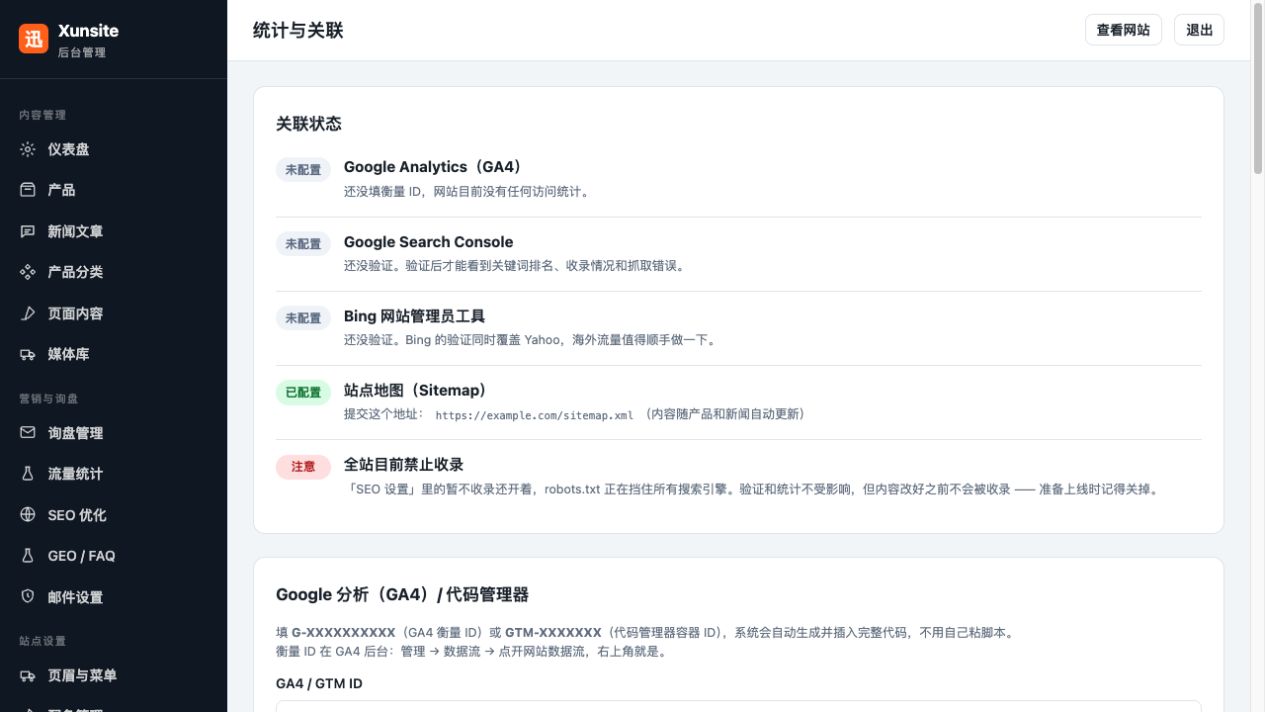Click the 页眉与菜单 truck icon
Viewport: 1265px width, 712px height.
coord(28,676)
